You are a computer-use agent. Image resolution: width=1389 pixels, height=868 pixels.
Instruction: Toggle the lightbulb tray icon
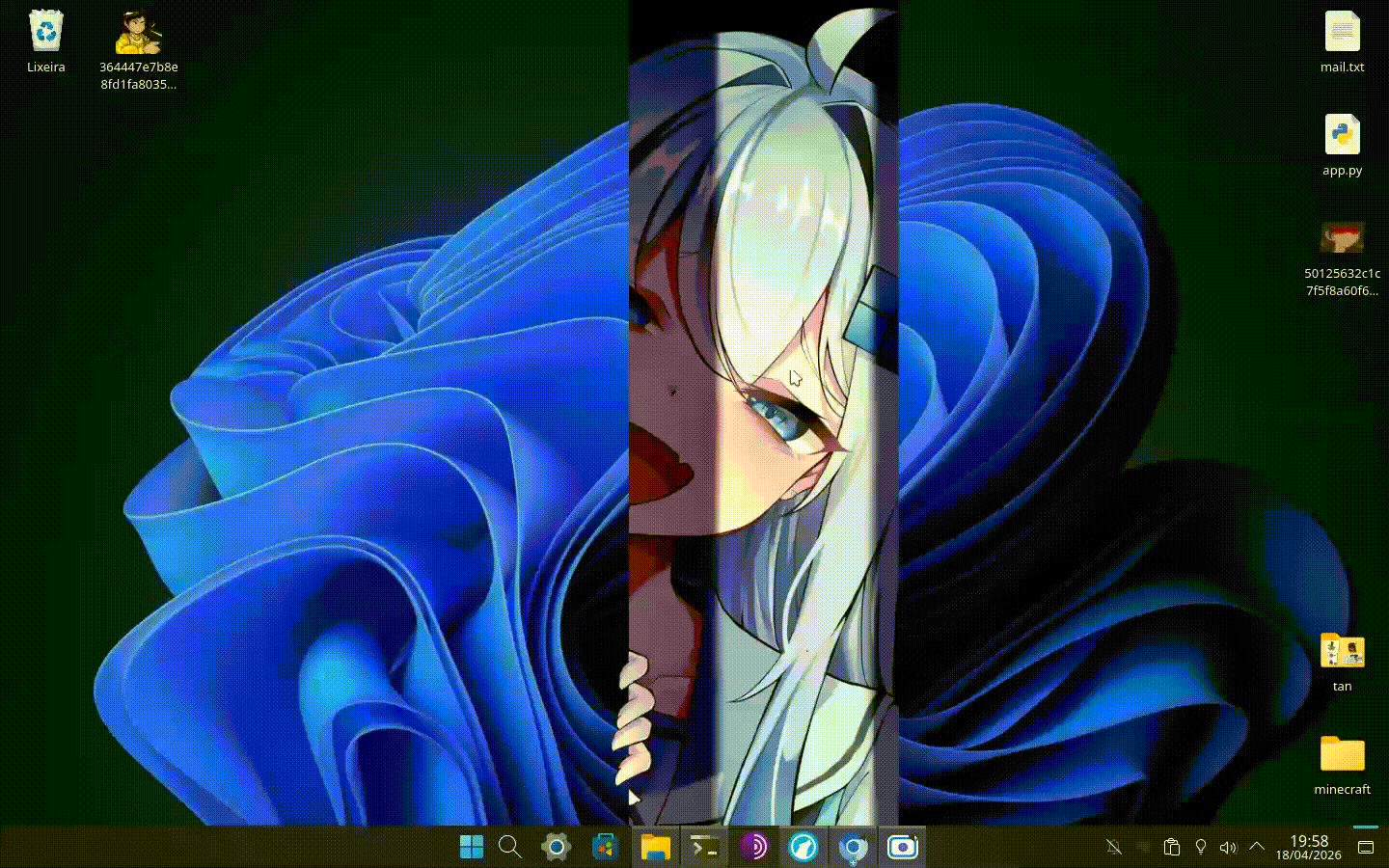1201,847
